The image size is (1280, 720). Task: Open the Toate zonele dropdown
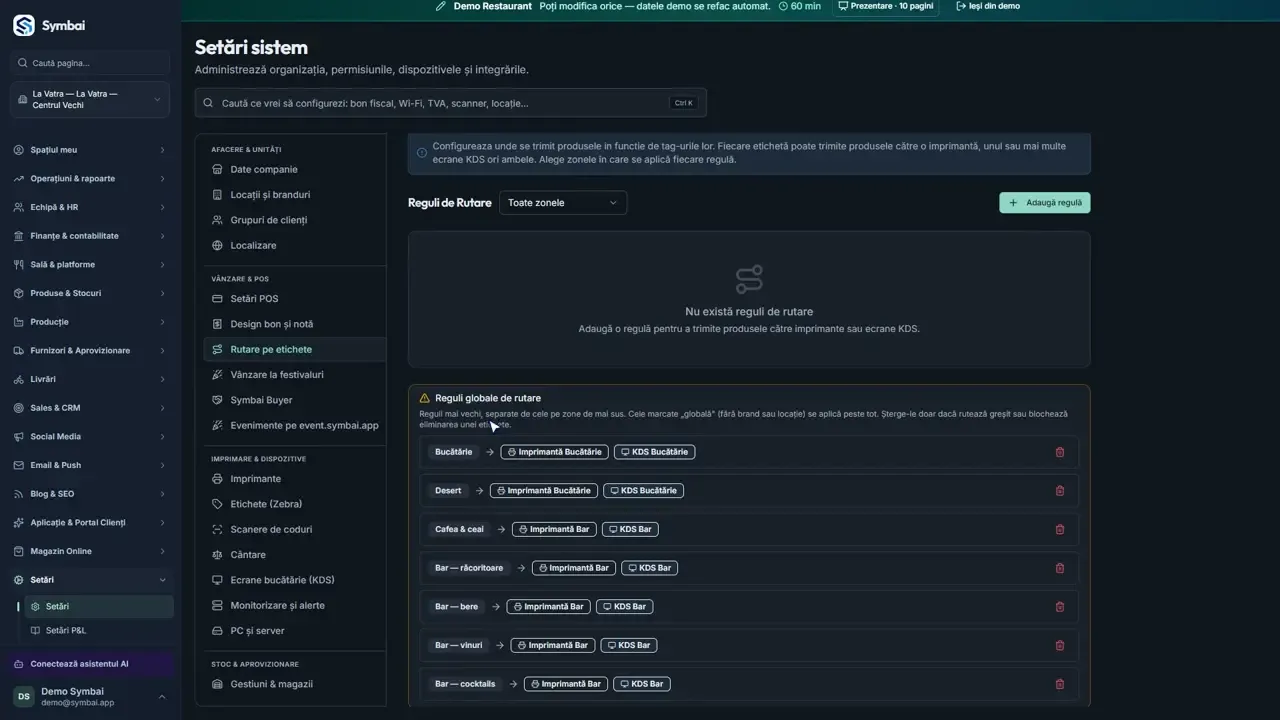pos(563,203)
